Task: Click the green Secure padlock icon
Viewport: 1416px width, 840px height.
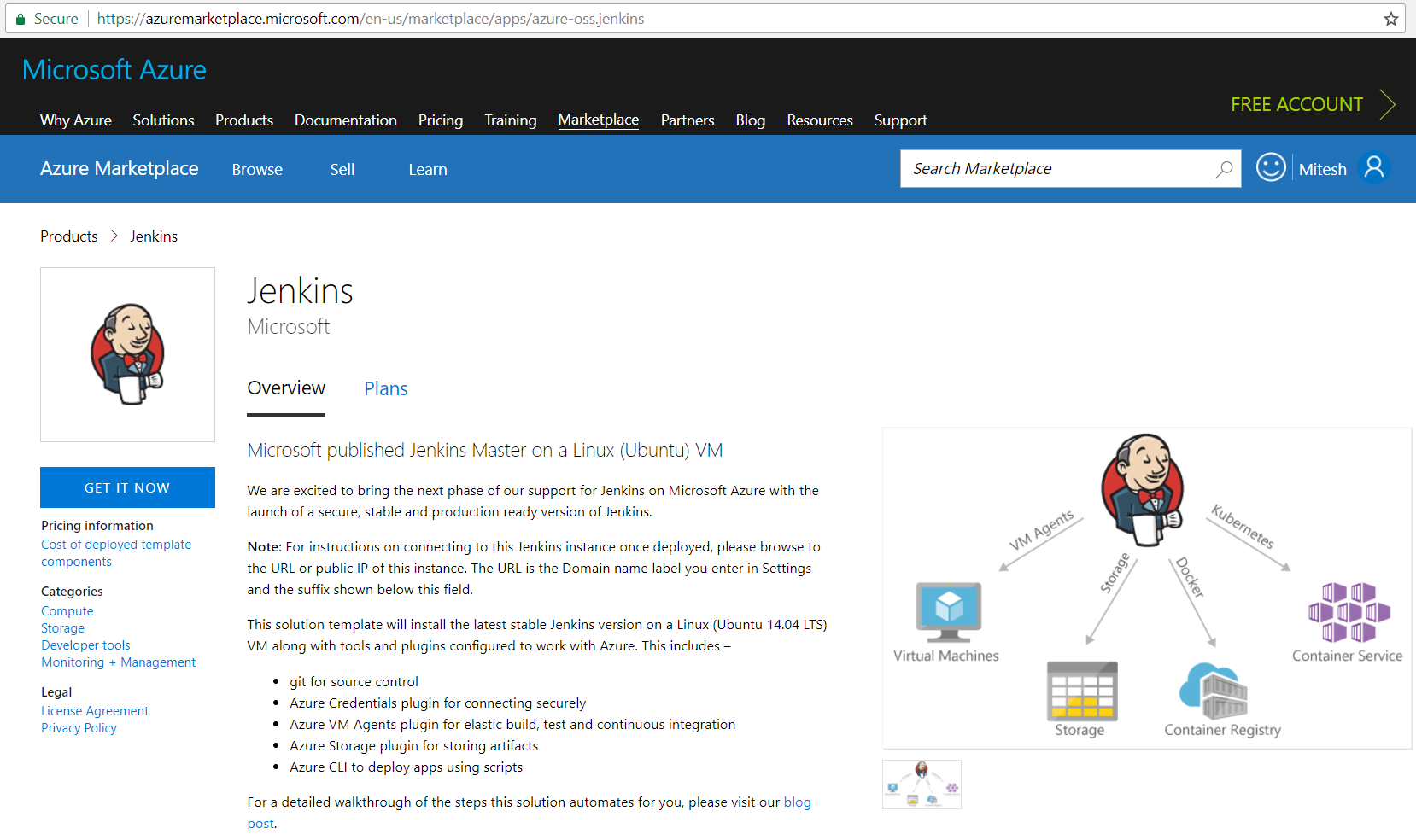Action: point(20,19)
